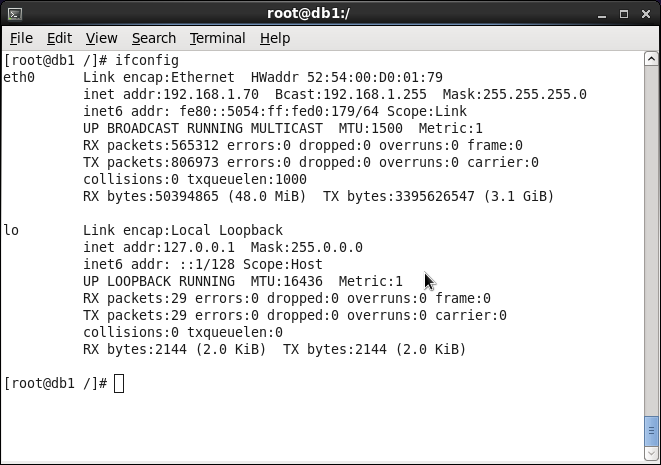Minimize the root@db1 terminal window
The image size is (661, 465).
[x=602, y=14]
